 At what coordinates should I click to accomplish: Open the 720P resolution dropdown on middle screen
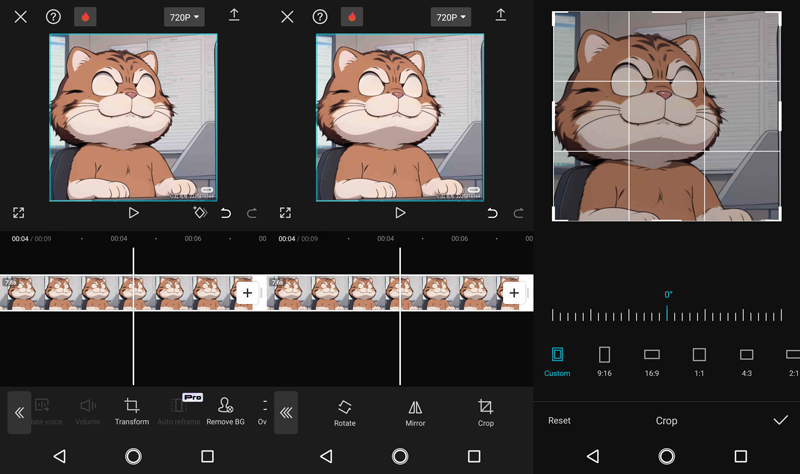pos(451,17)
